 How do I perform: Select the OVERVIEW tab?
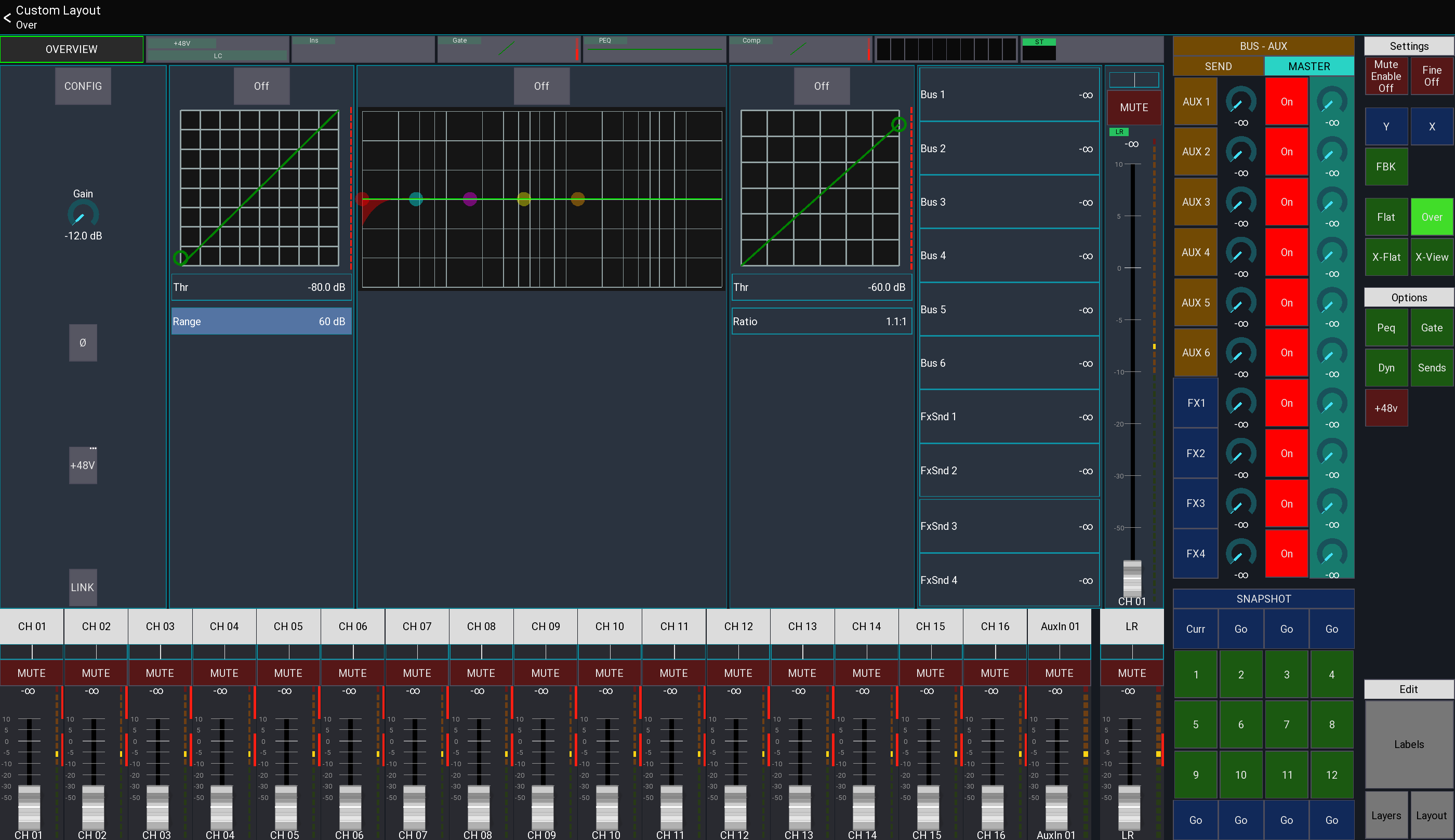72,49
